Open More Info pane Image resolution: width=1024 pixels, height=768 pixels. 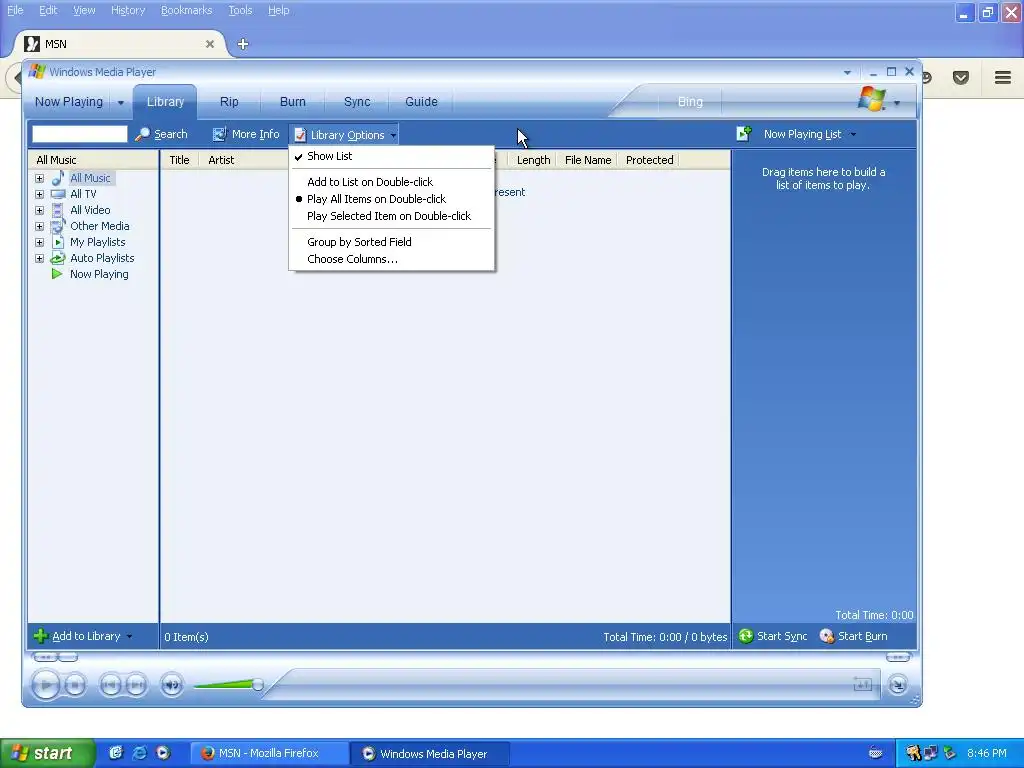[x=246, y=135]
